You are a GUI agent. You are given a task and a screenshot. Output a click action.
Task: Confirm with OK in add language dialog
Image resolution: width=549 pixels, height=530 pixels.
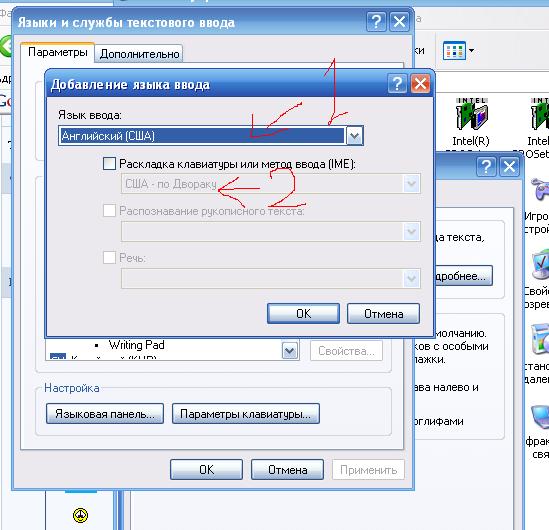pos(303,314)
